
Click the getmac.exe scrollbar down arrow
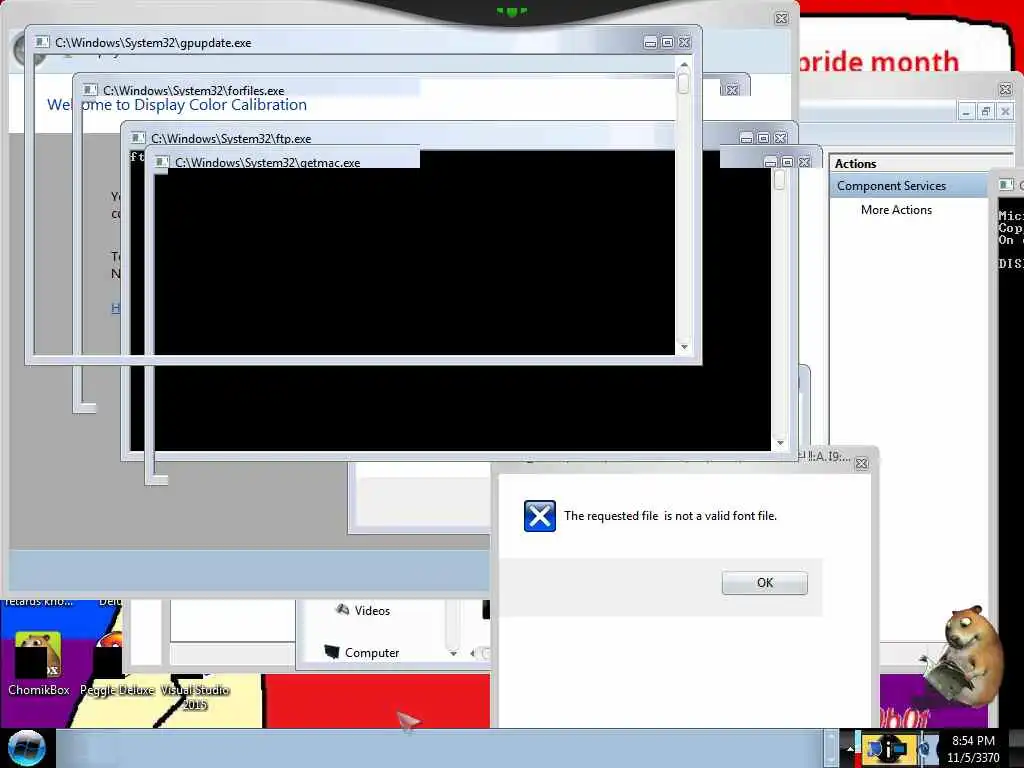point(780,443)
